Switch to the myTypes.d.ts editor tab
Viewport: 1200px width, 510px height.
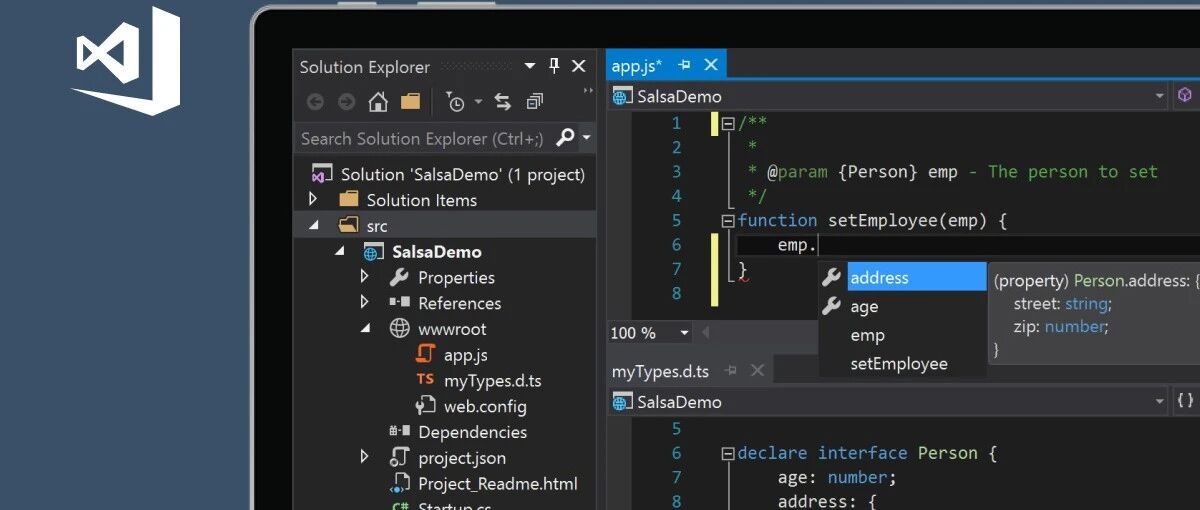point(660,371)
